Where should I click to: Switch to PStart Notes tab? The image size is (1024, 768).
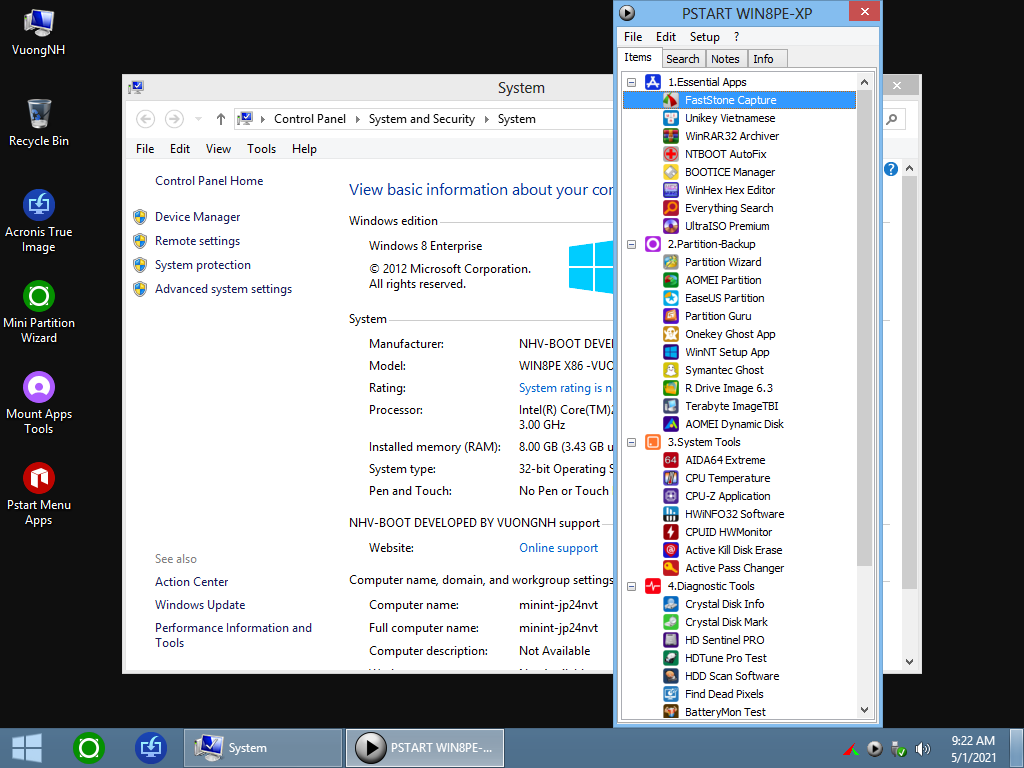coord(725,59)
